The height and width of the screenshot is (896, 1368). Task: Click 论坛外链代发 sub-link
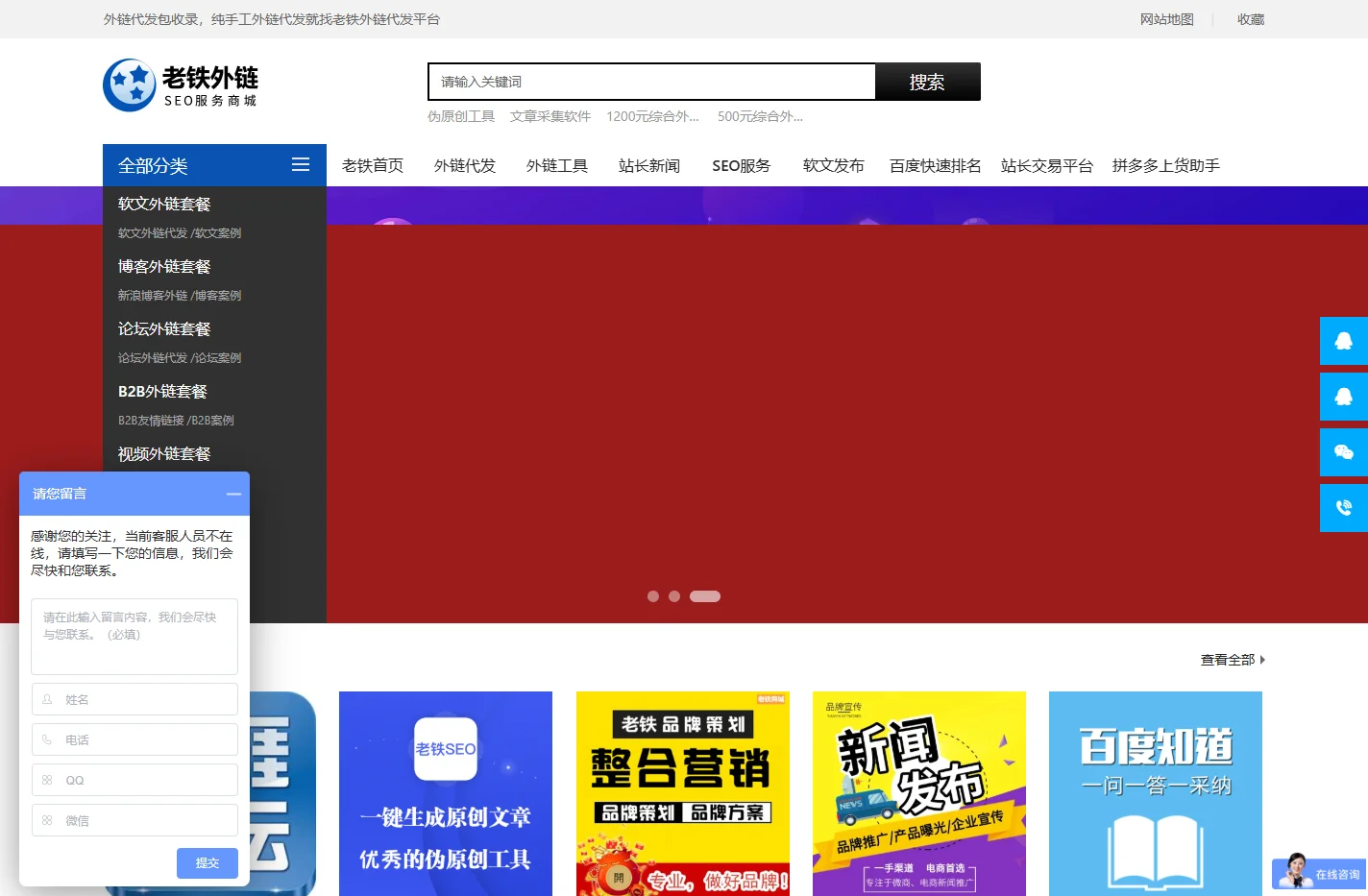click(x=153, y=358)
